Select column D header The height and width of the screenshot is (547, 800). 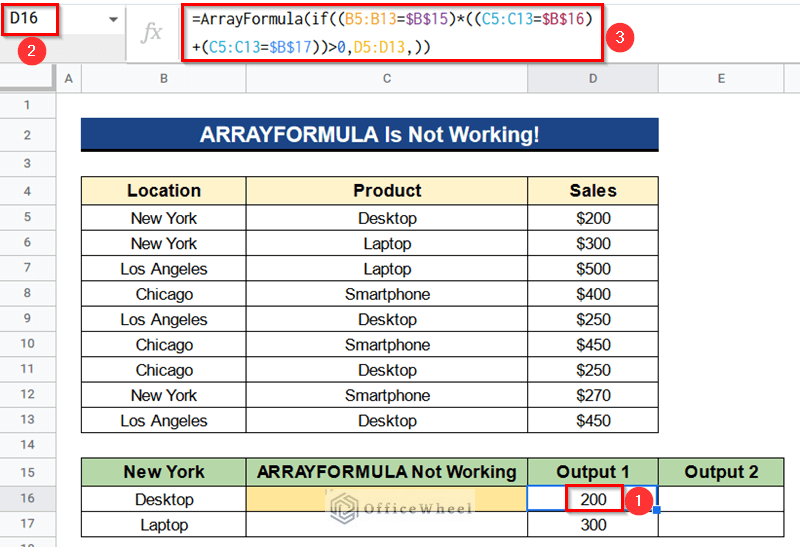click(x=593, y=79)
